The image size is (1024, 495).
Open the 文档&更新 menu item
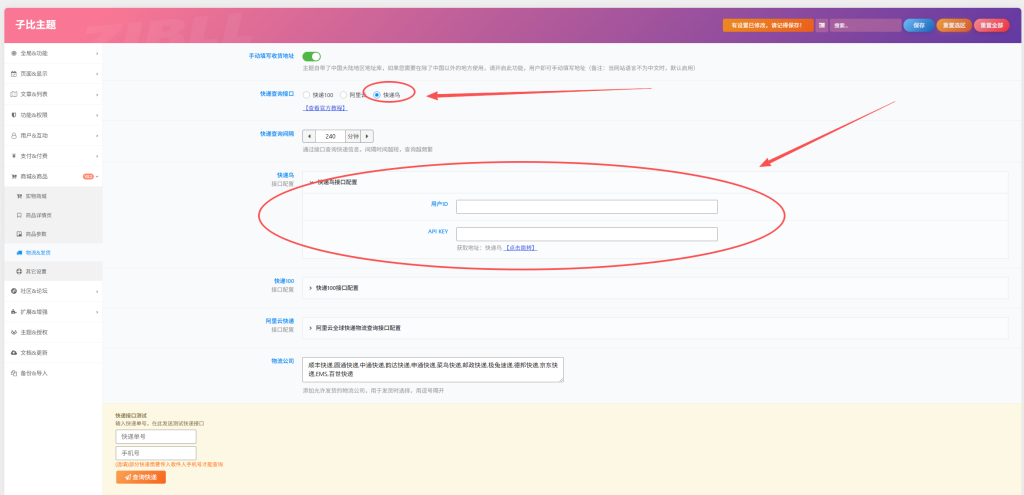pos(54,353)
